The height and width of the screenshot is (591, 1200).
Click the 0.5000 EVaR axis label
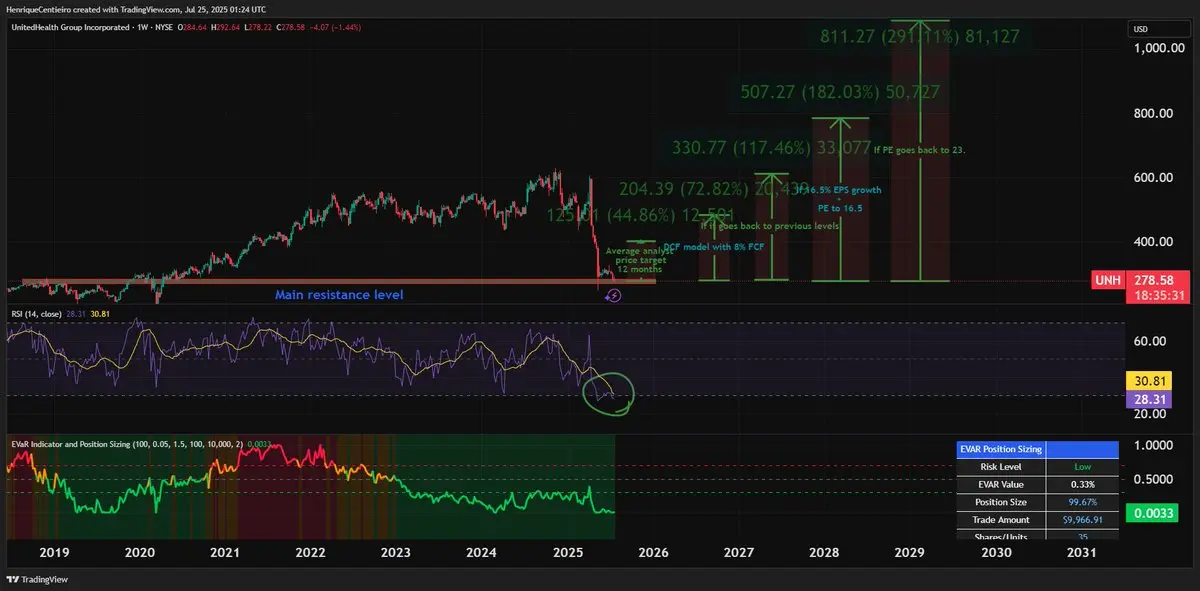point(1152,479)
